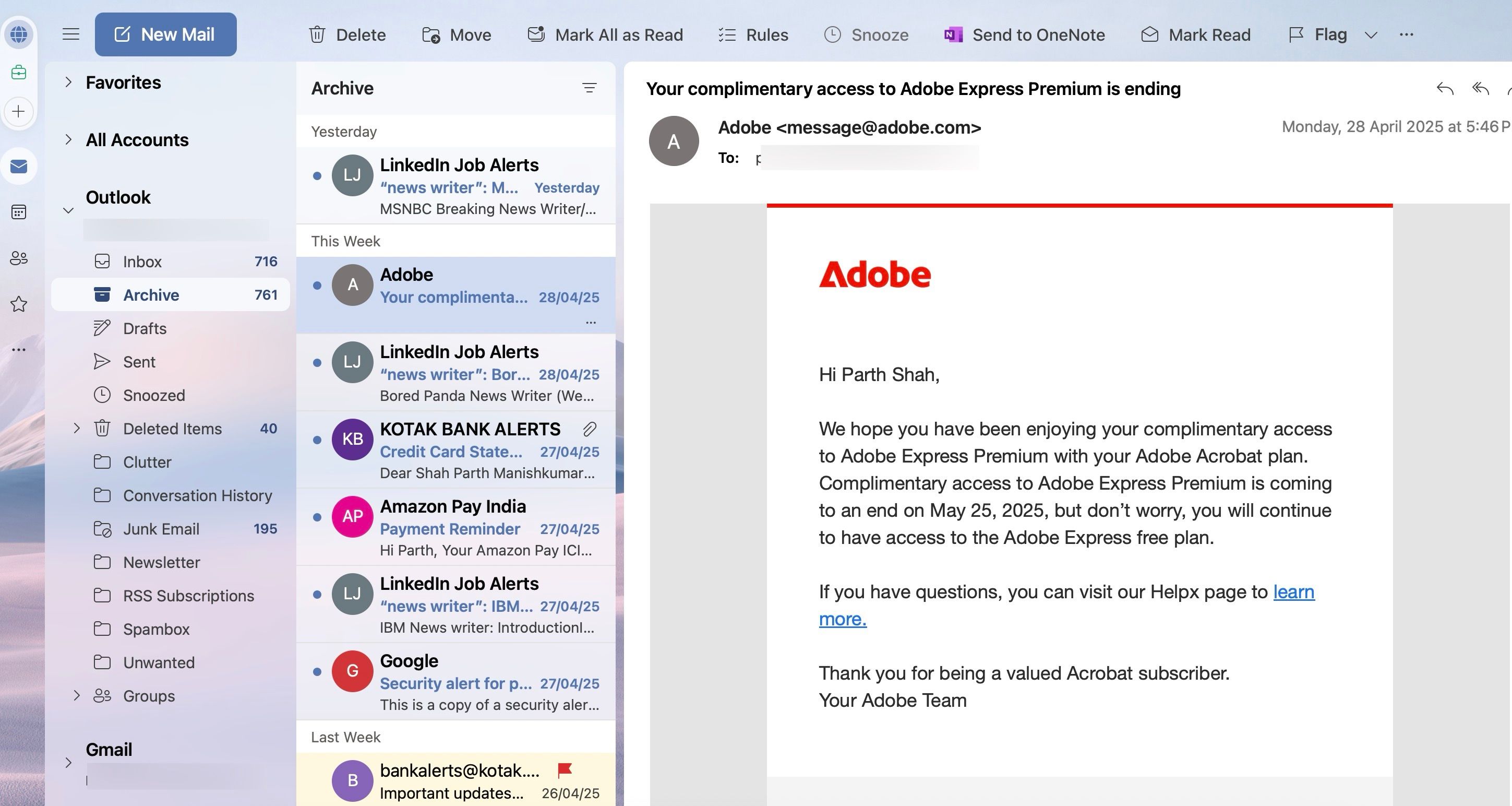This screenshot has height=806, width=1512.
Task: Click Mark Read in the toolbar
Action: (1196, 34)
